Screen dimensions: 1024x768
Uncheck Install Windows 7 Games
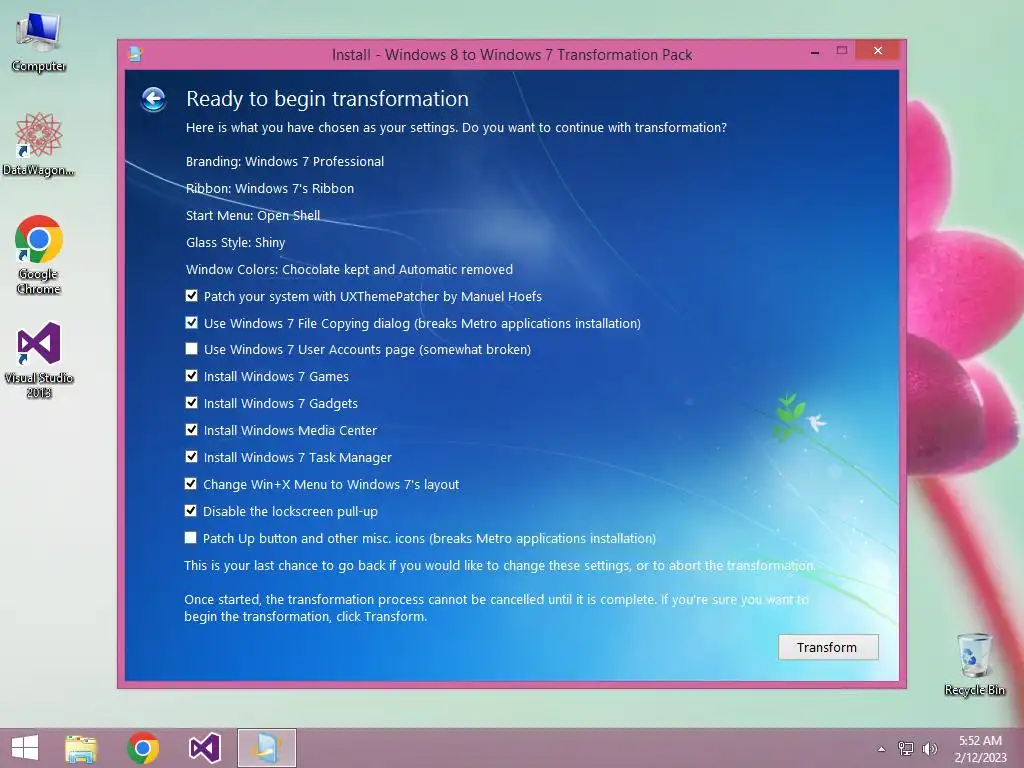coord(191,376)
